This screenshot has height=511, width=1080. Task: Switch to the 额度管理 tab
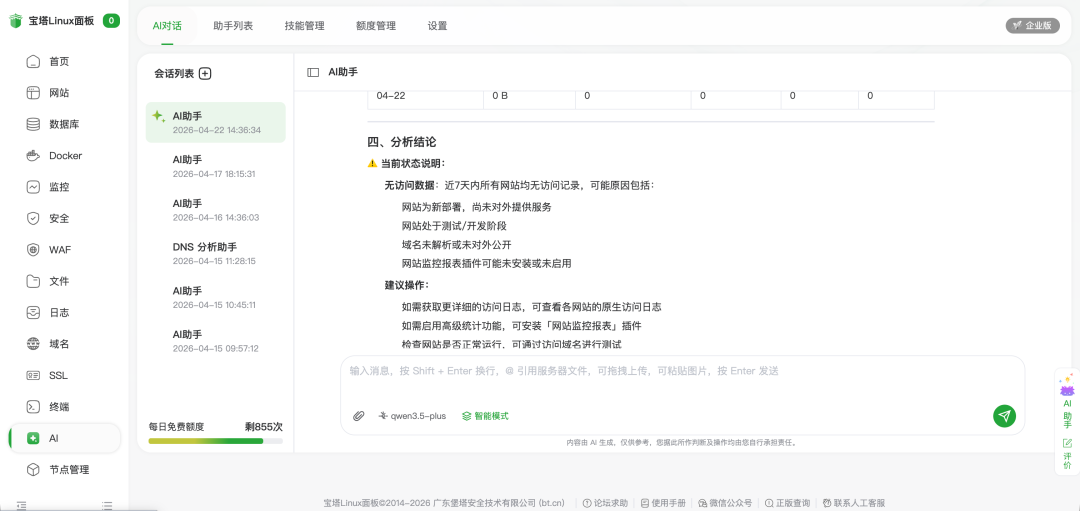click(x=376, y=26)
